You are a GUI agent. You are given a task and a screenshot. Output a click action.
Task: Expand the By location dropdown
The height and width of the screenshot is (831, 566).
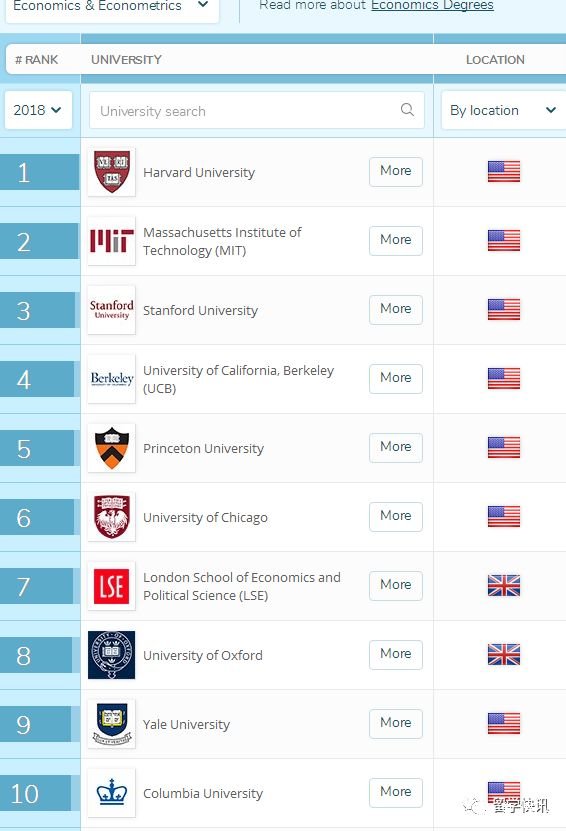pyautogui.click(x=503, y=110)
